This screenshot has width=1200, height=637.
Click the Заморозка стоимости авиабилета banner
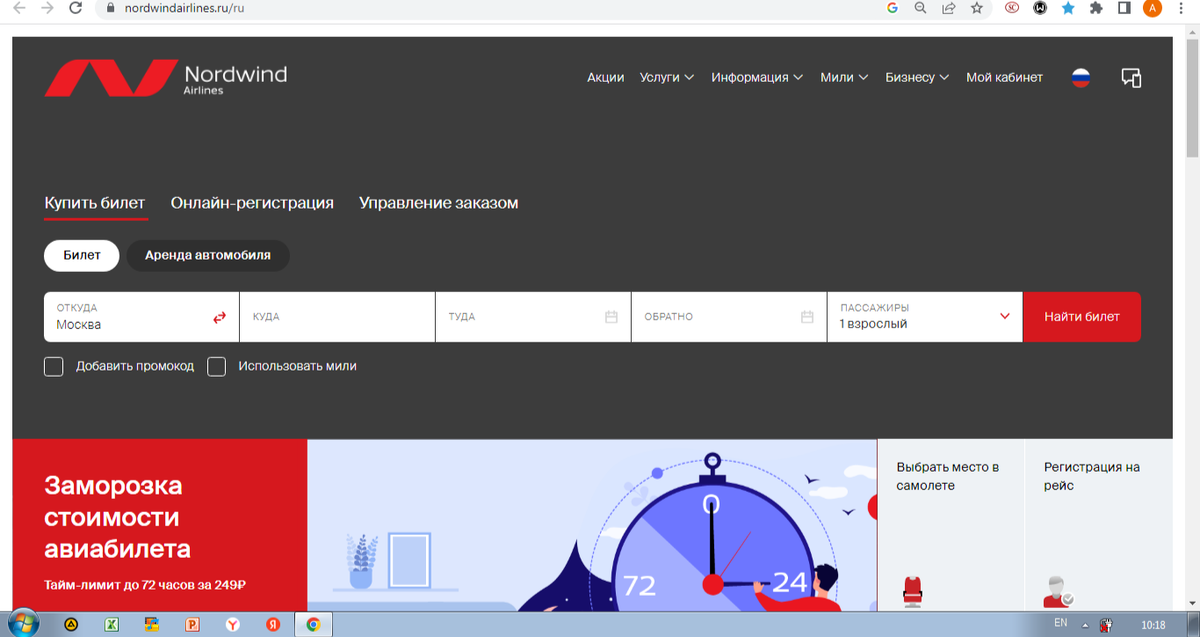160,524
